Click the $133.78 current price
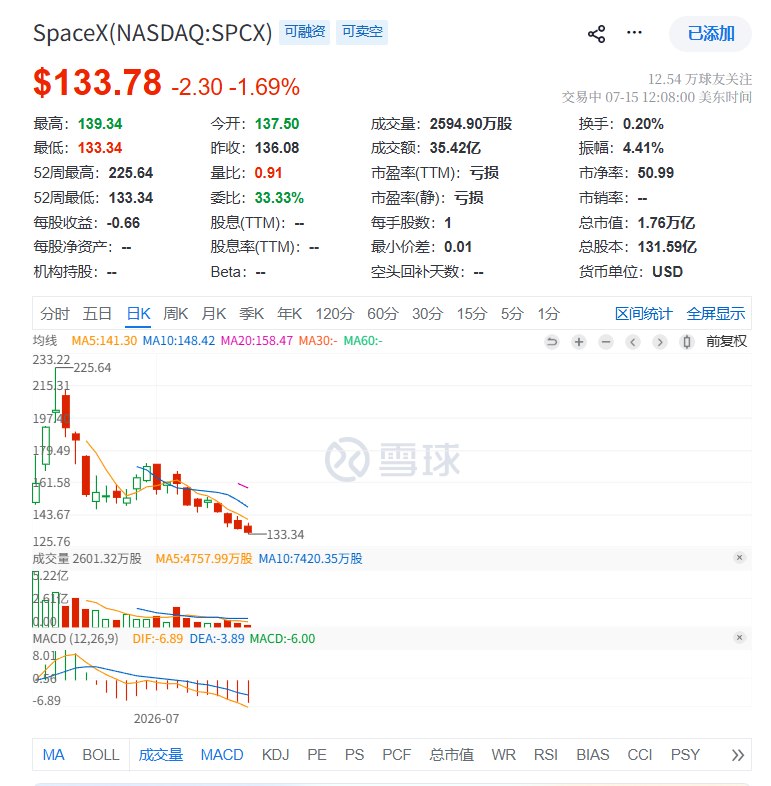Screen dimensions: 771x786 point(97,82)
